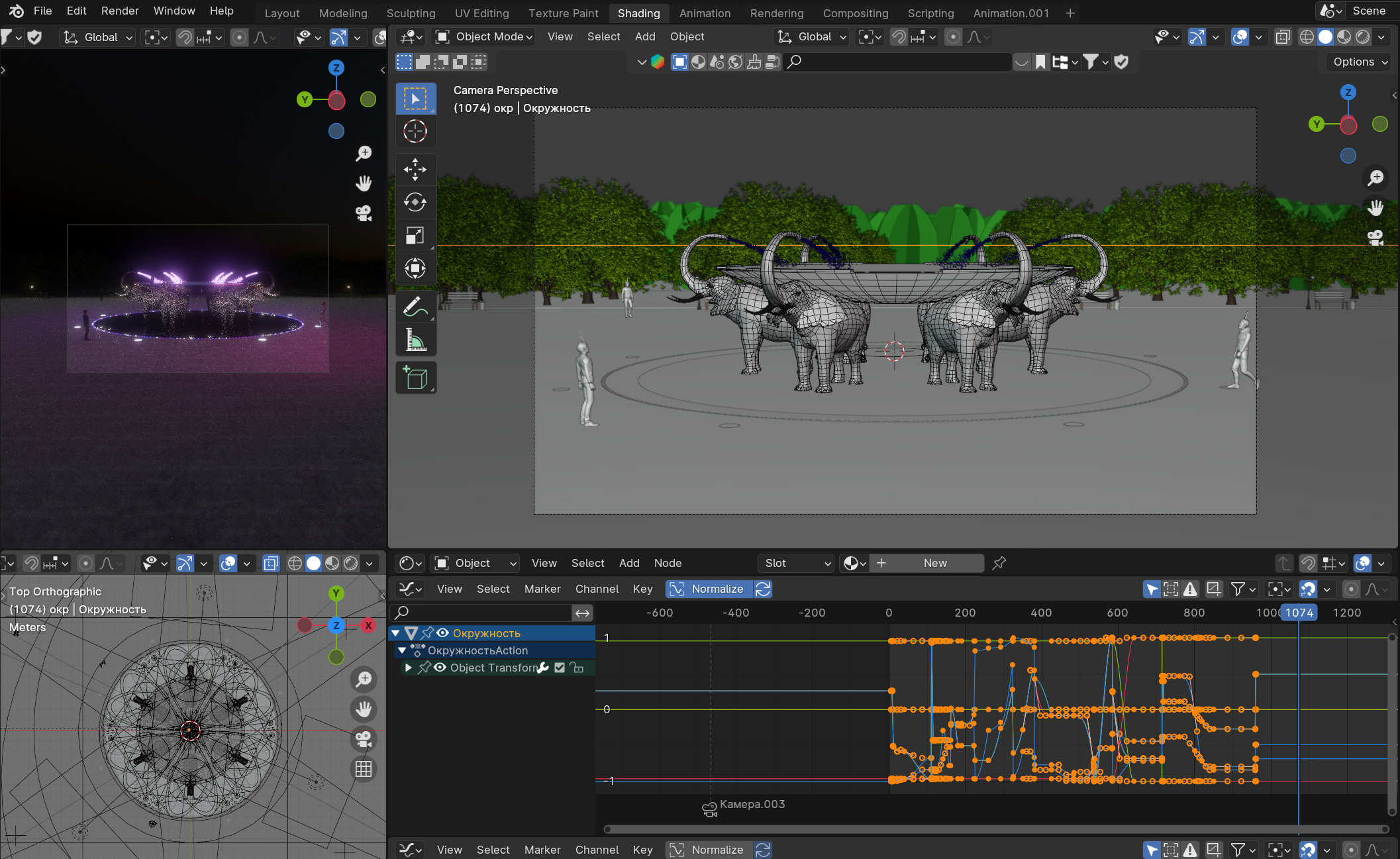Select the Rotate tool
The height and width of the screenshot is (859, 1400).
pyautogui.click(x=415, y=202)
